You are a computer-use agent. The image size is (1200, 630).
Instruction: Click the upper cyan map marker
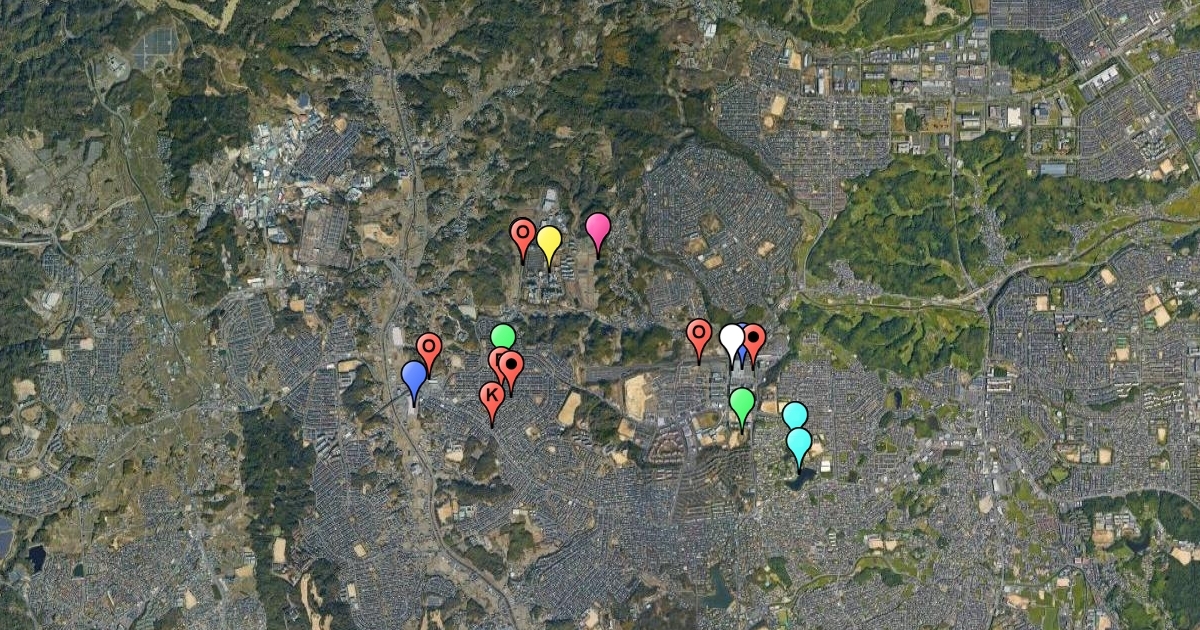[x=794, y=412]
